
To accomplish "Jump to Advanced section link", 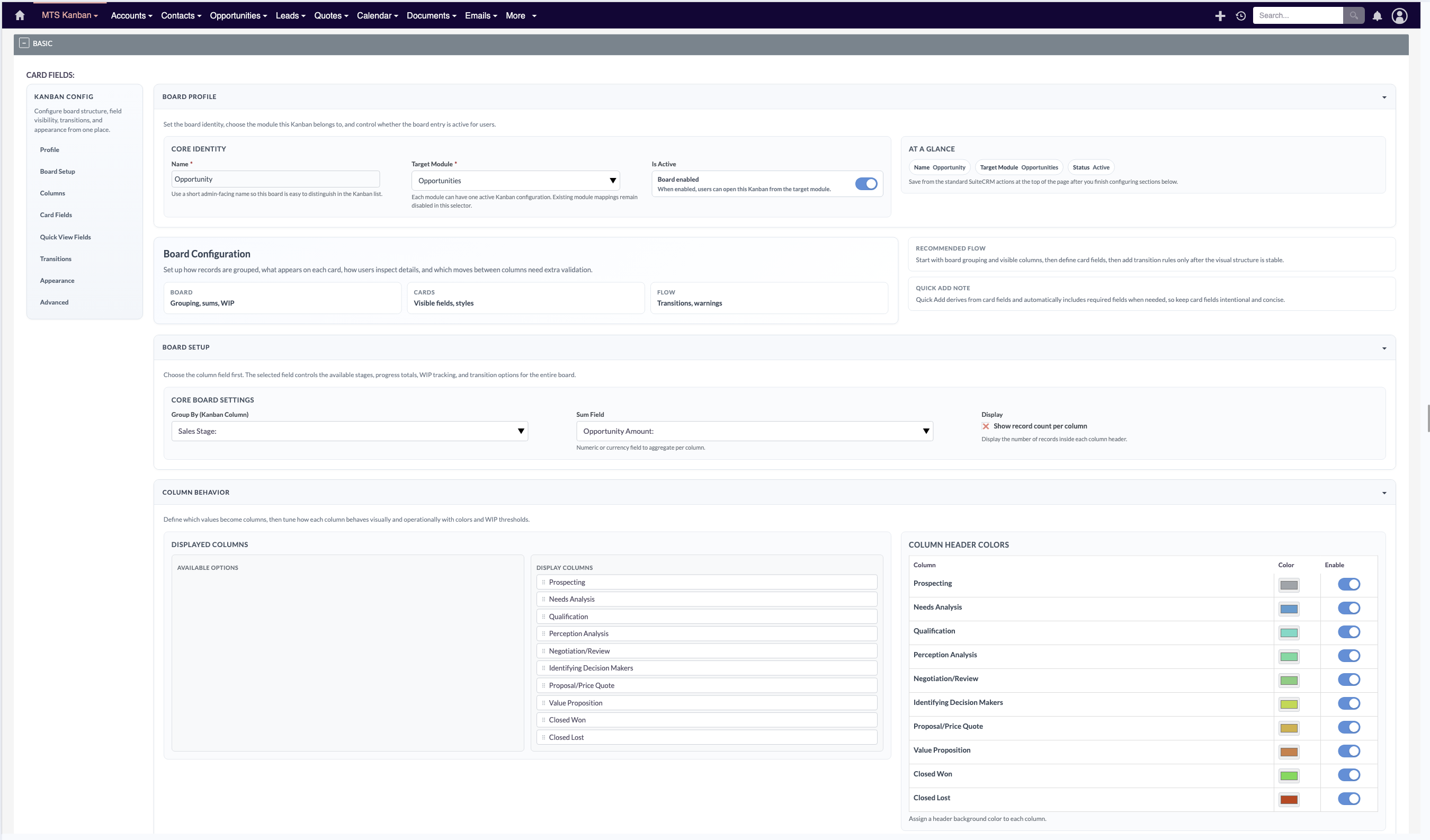I will (54, 302).
